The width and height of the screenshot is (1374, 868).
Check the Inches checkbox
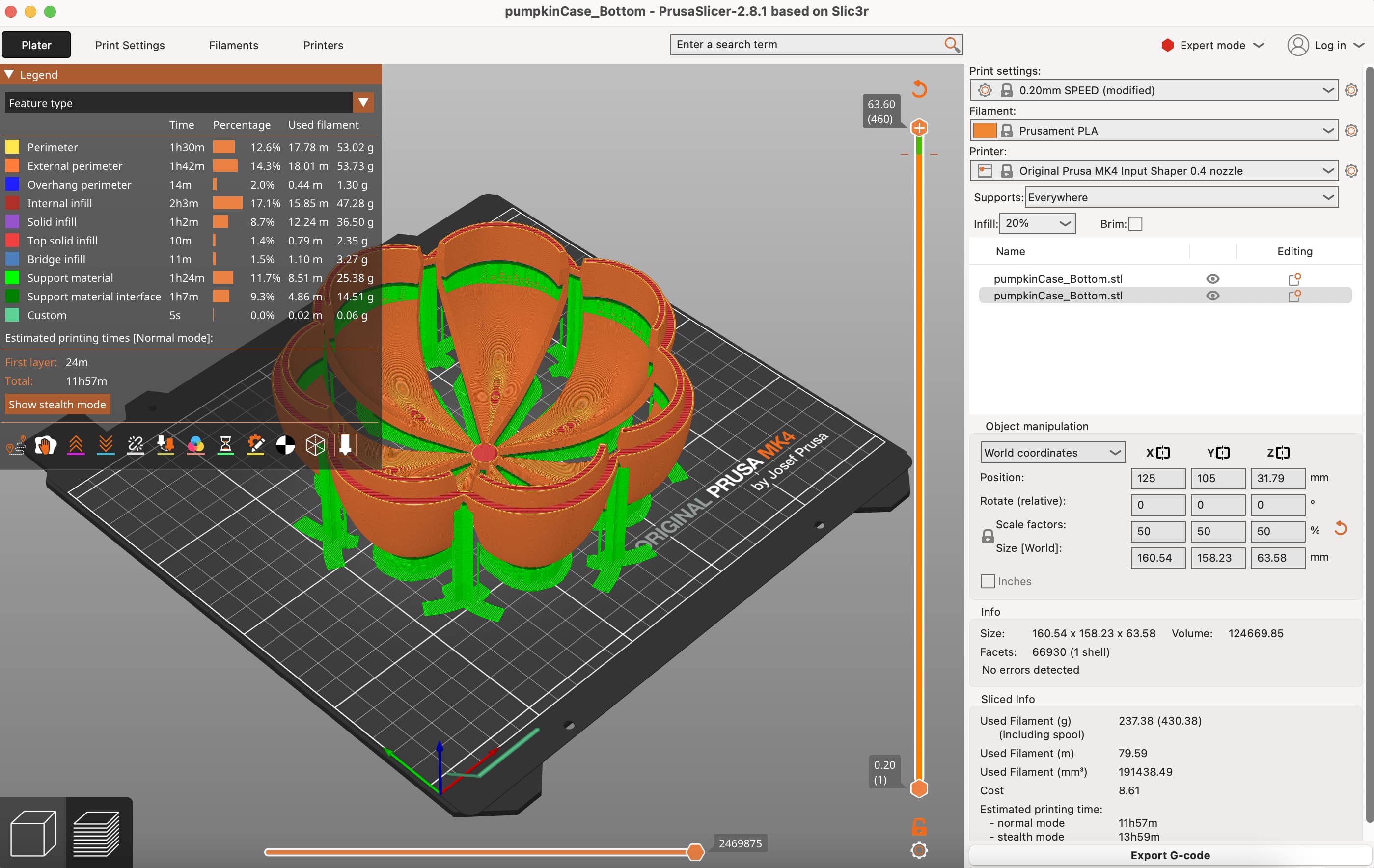pyautogui.click(x=988, y=581)
